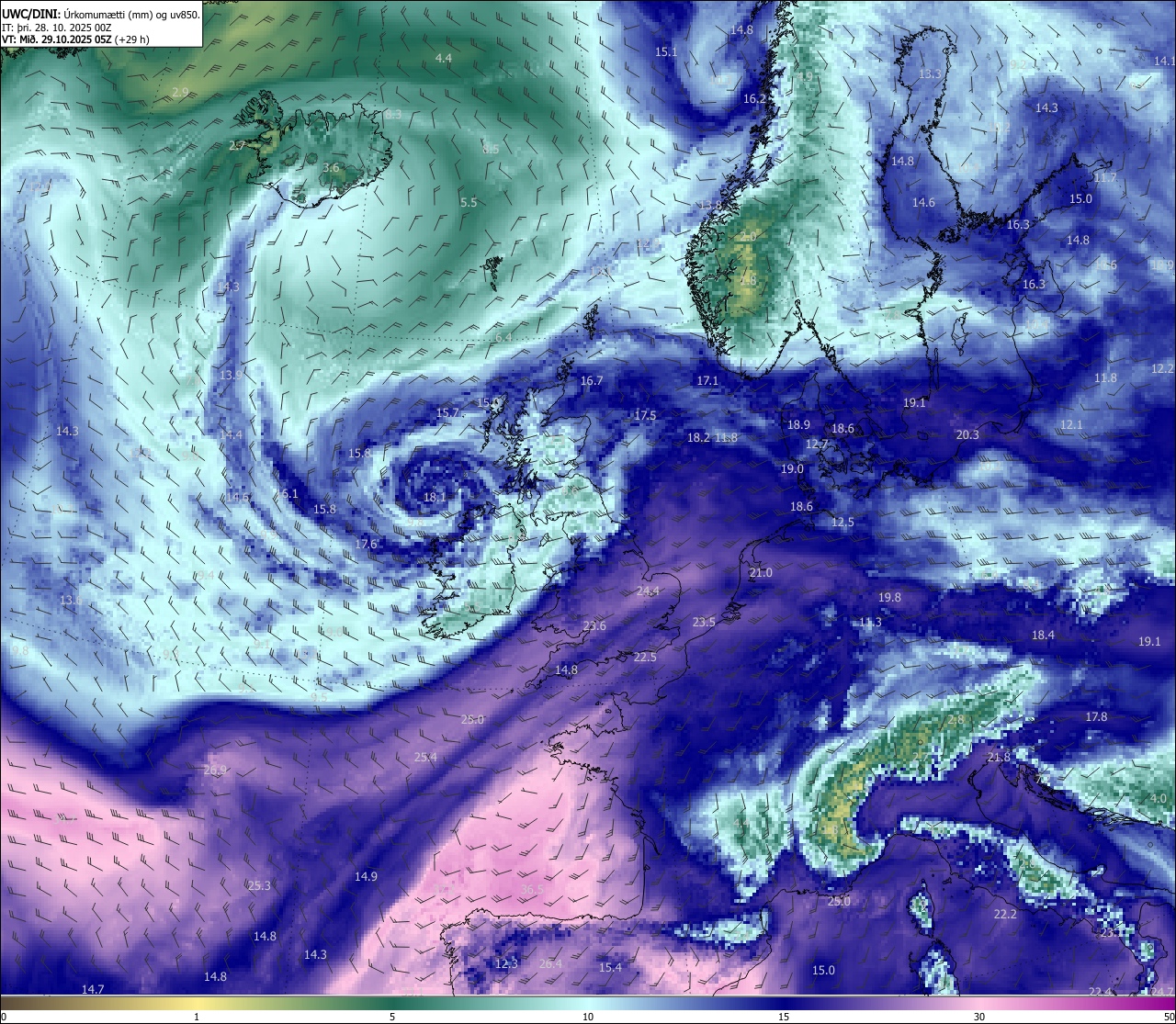Click the value '16.7' north of Scotland

[592, 380]
